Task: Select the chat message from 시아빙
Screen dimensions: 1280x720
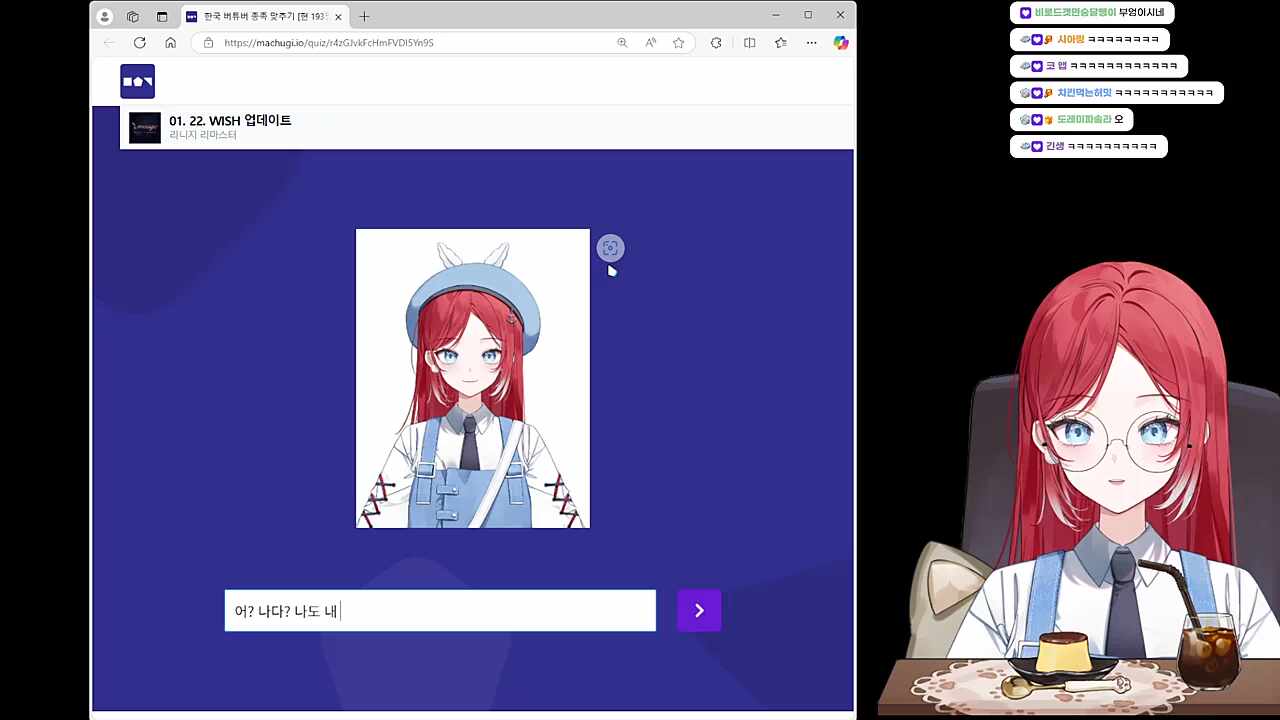Action: click(x=1089, y=40)
